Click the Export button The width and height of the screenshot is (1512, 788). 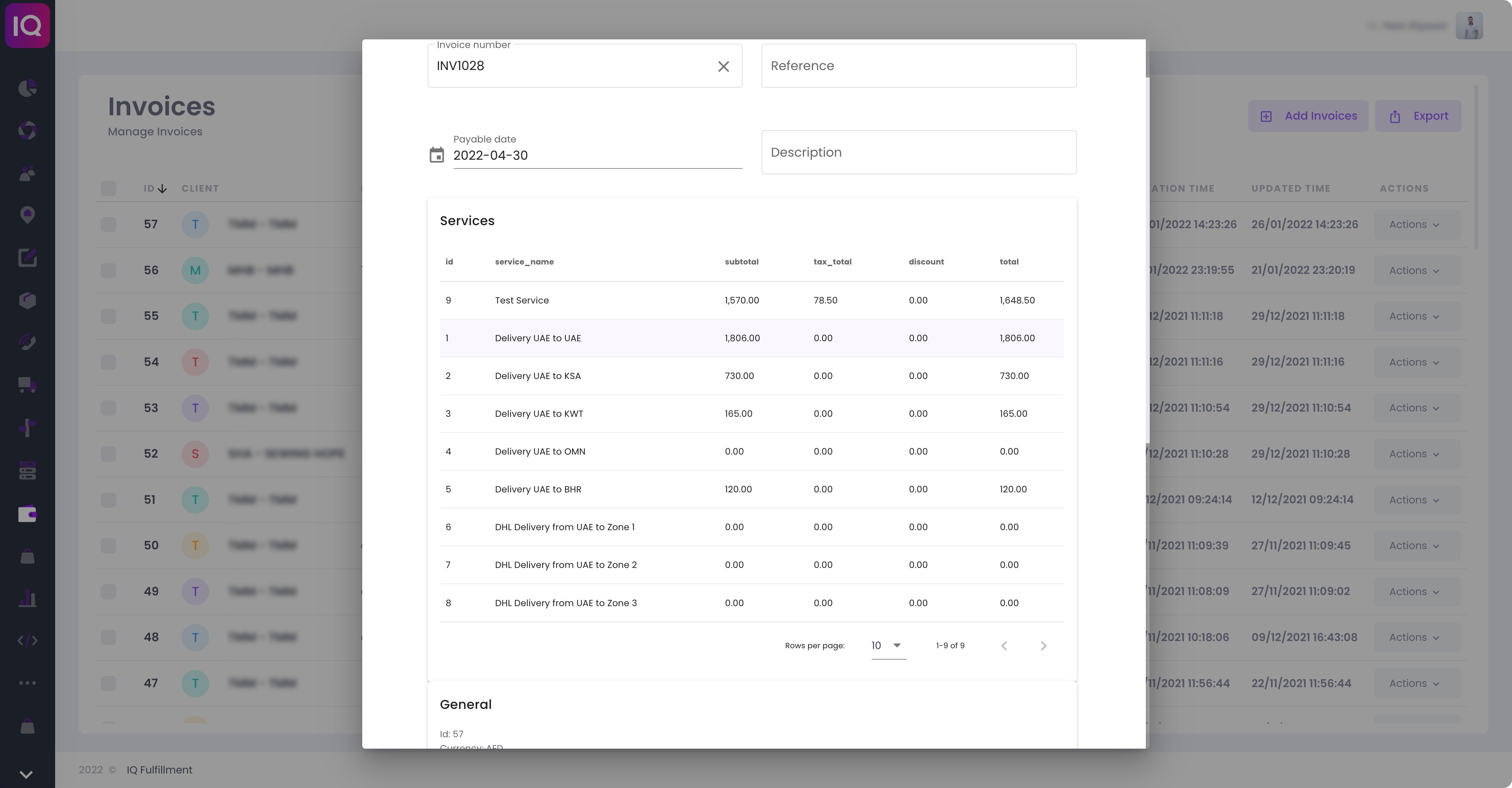pos(1417,116)
